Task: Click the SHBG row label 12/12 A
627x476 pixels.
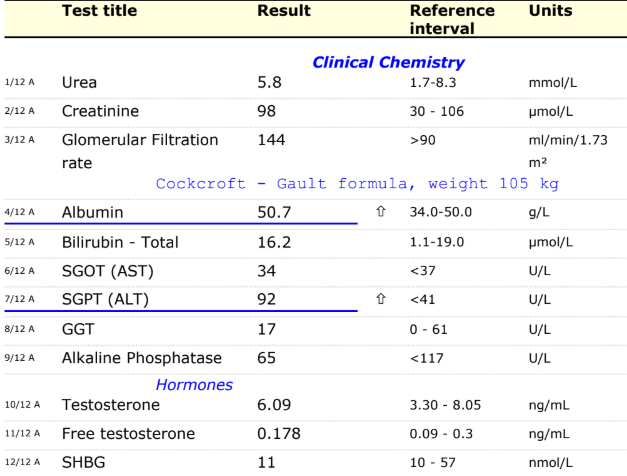Action: [22, 462]
